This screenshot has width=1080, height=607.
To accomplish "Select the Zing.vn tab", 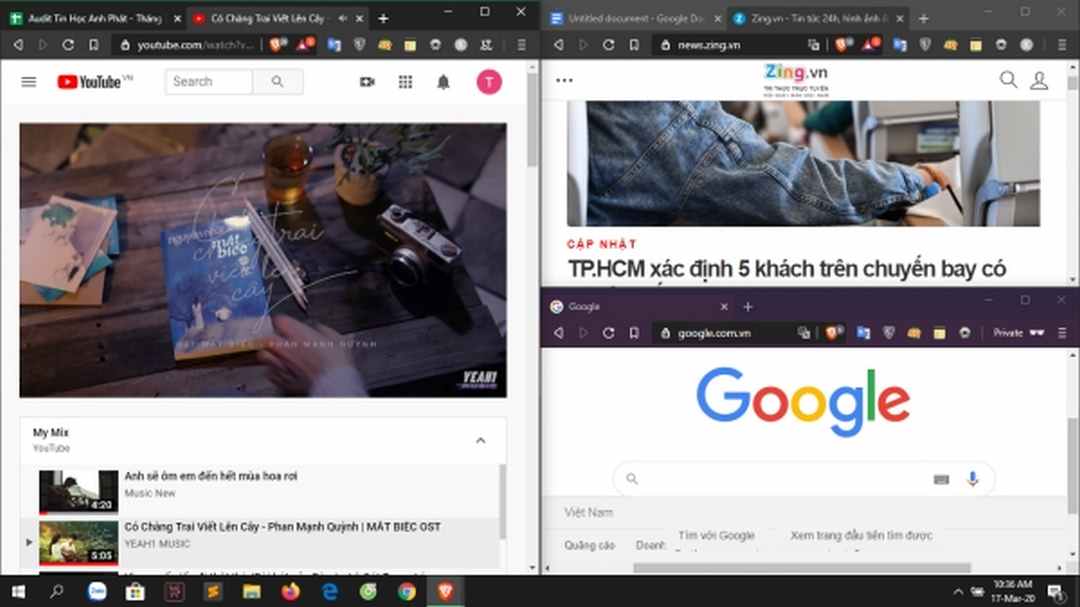I will pos(818,19).
